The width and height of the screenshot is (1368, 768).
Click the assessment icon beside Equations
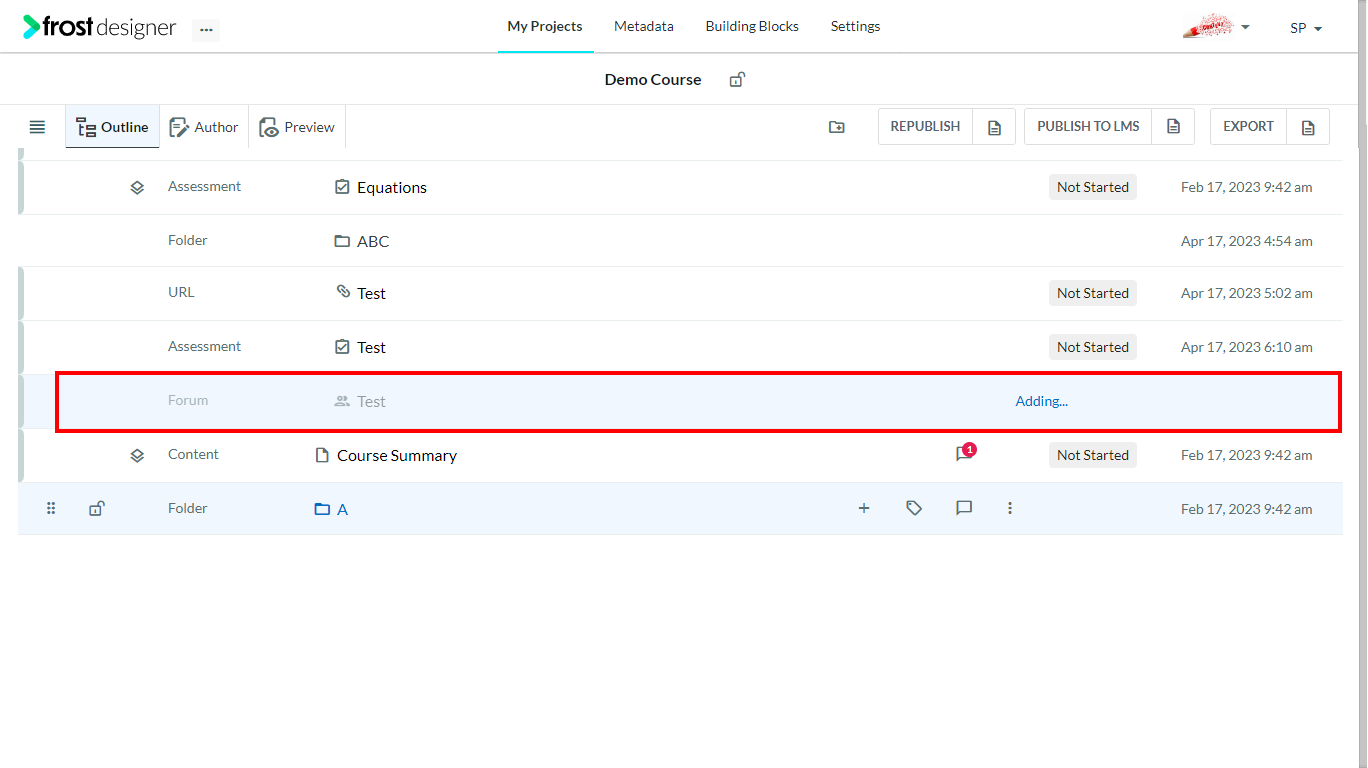tap(342, 187)
